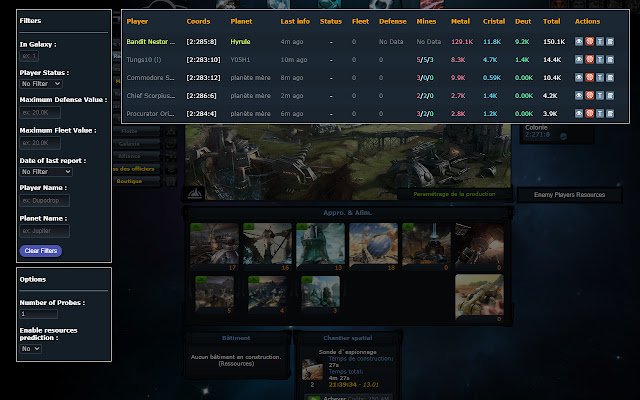The width and height of the screenshot is (640, 400).
Task: Attack Bandit Nestor using the red target icon
Action: click(589, 41)
